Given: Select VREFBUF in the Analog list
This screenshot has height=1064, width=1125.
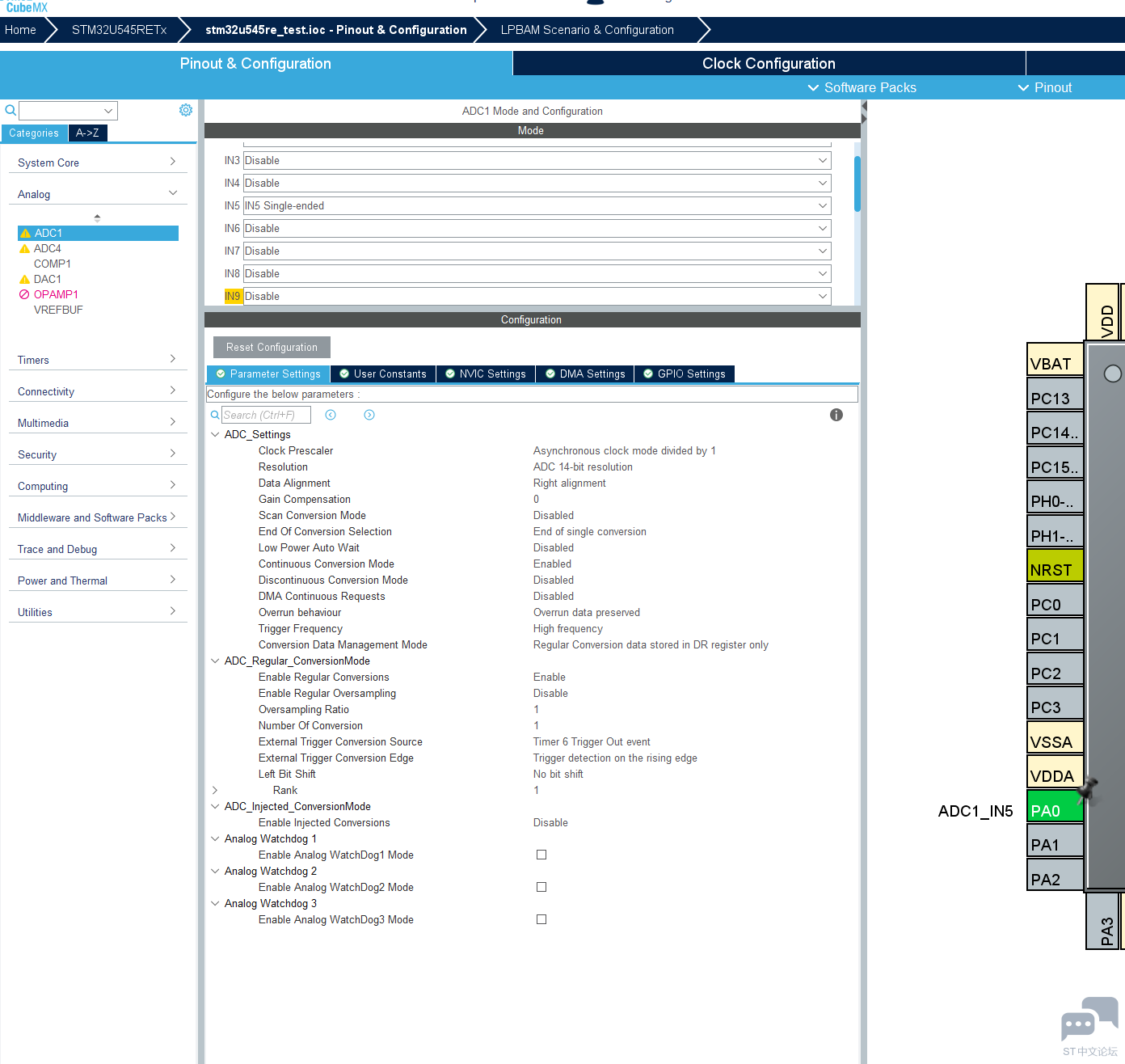Looking at the screenshot, I should (58, 310).
